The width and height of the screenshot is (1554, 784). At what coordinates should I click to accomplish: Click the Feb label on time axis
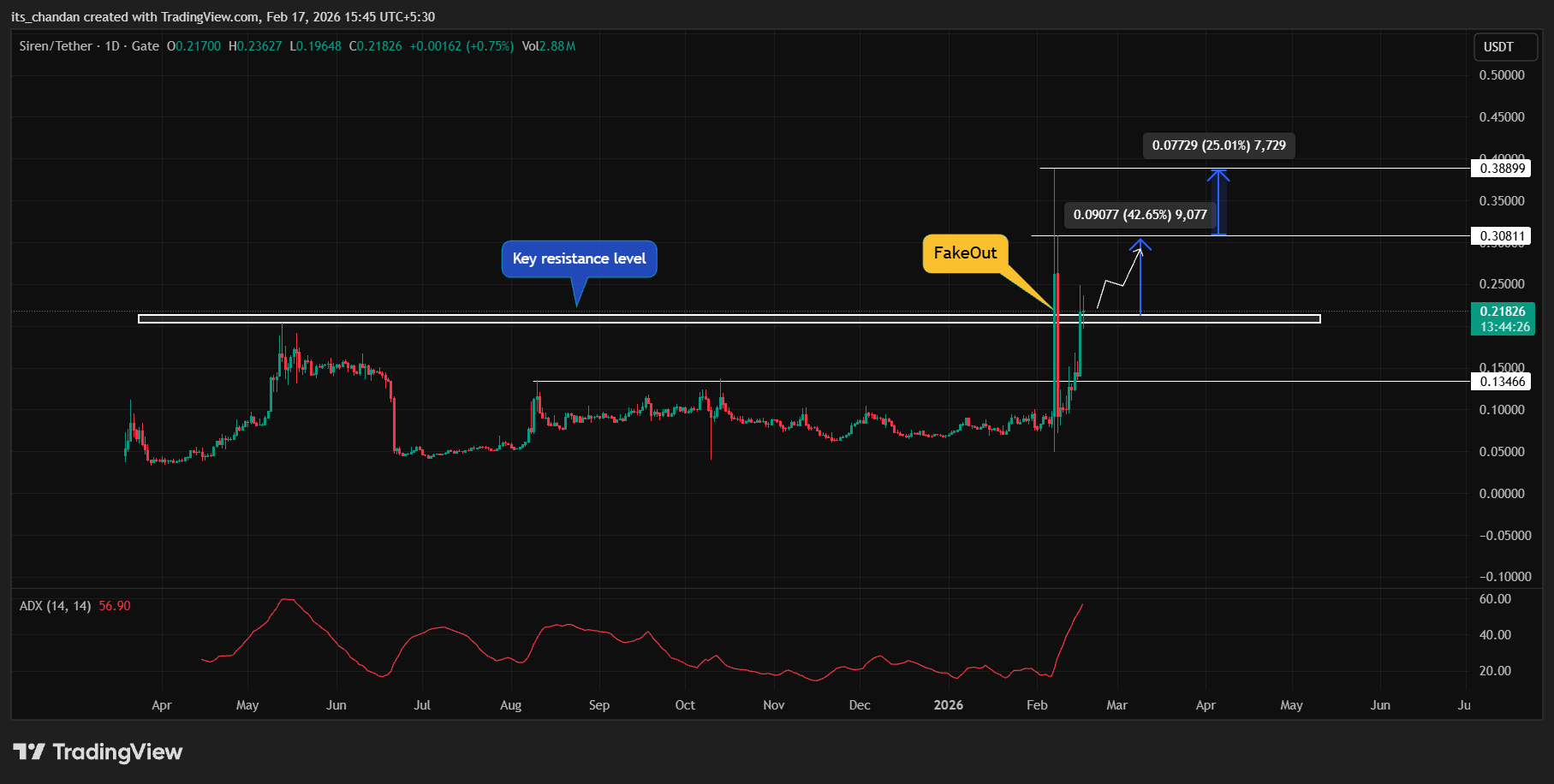click(x=1037, y=705)
